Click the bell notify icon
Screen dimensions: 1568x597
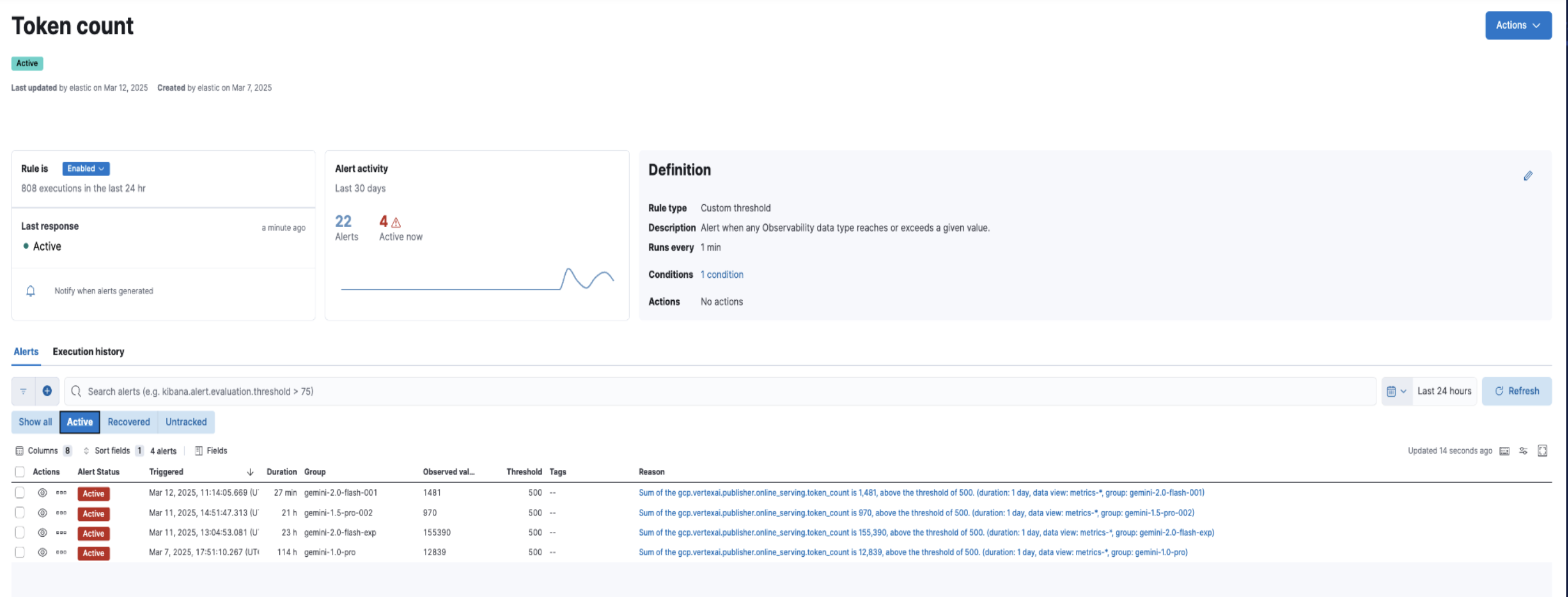tap(31, 290)
